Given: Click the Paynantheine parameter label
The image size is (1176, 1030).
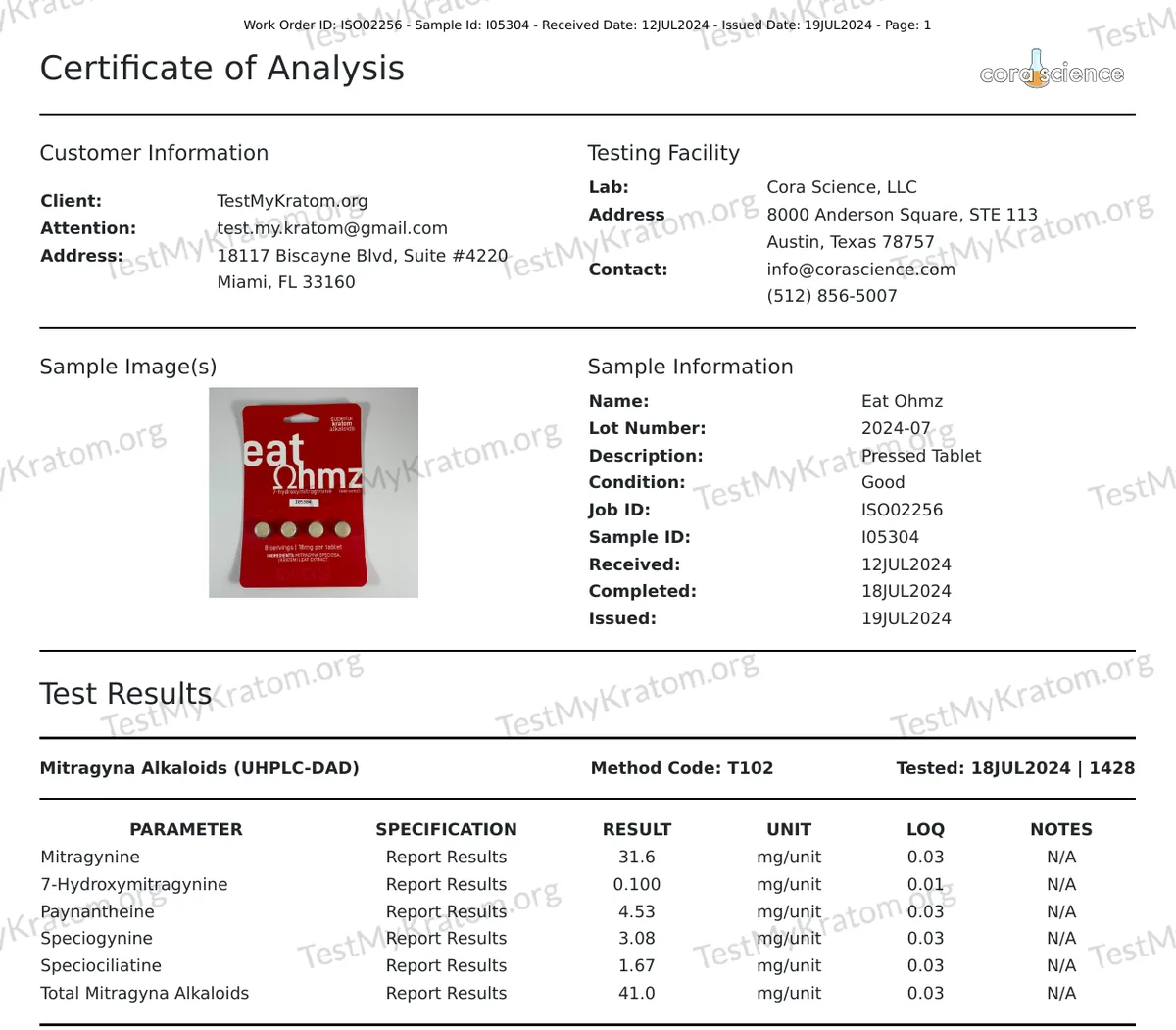Looking at the screenshot, I should click(97, 911).
